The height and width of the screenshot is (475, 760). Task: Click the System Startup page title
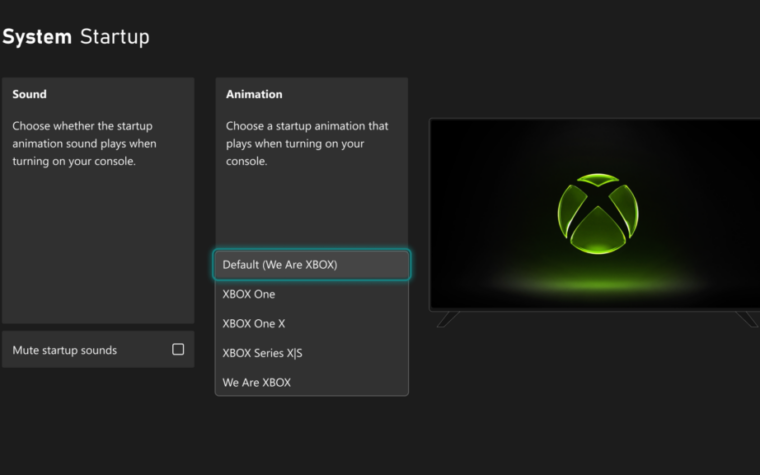click(x=76, y=37)
